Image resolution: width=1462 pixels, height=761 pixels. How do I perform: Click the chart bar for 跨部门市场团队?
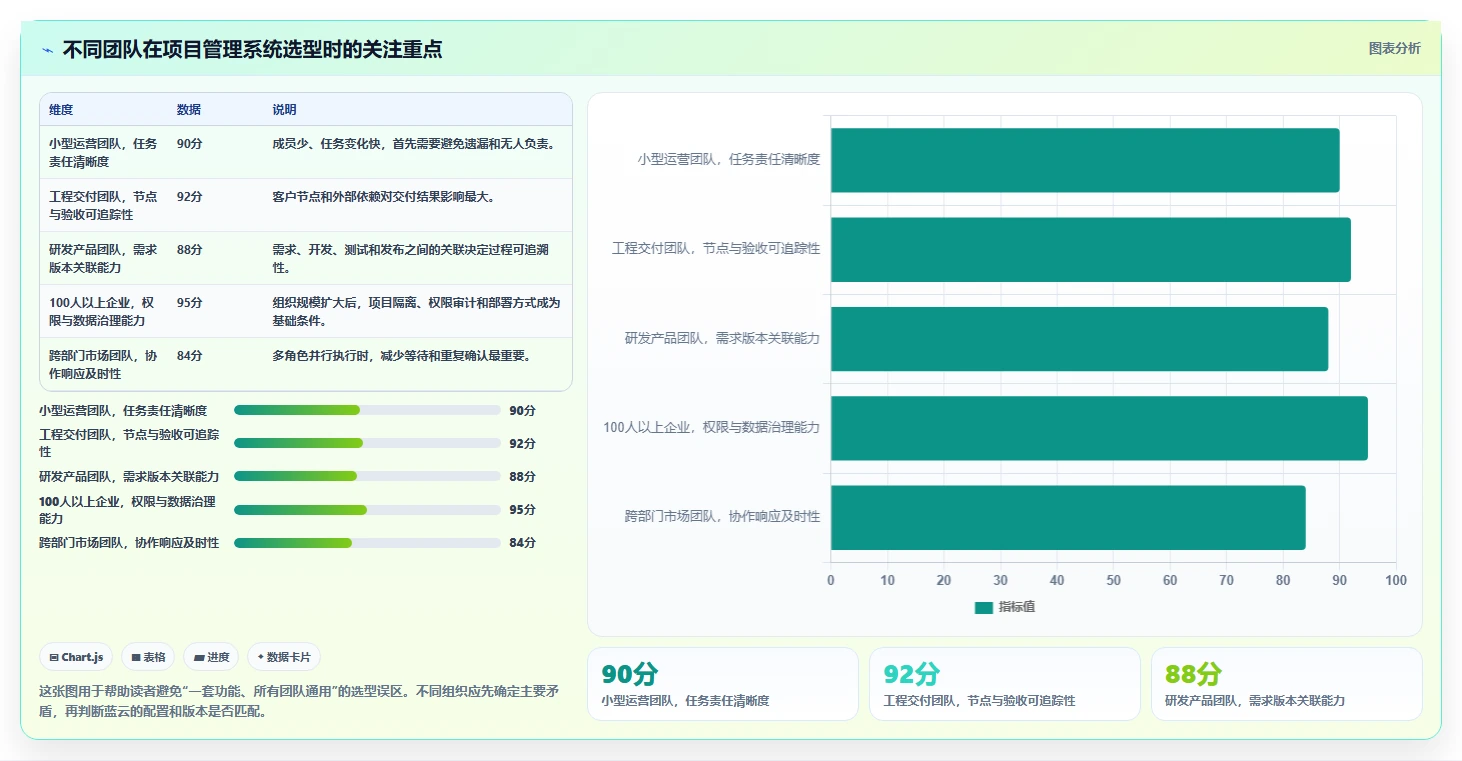1068,517
